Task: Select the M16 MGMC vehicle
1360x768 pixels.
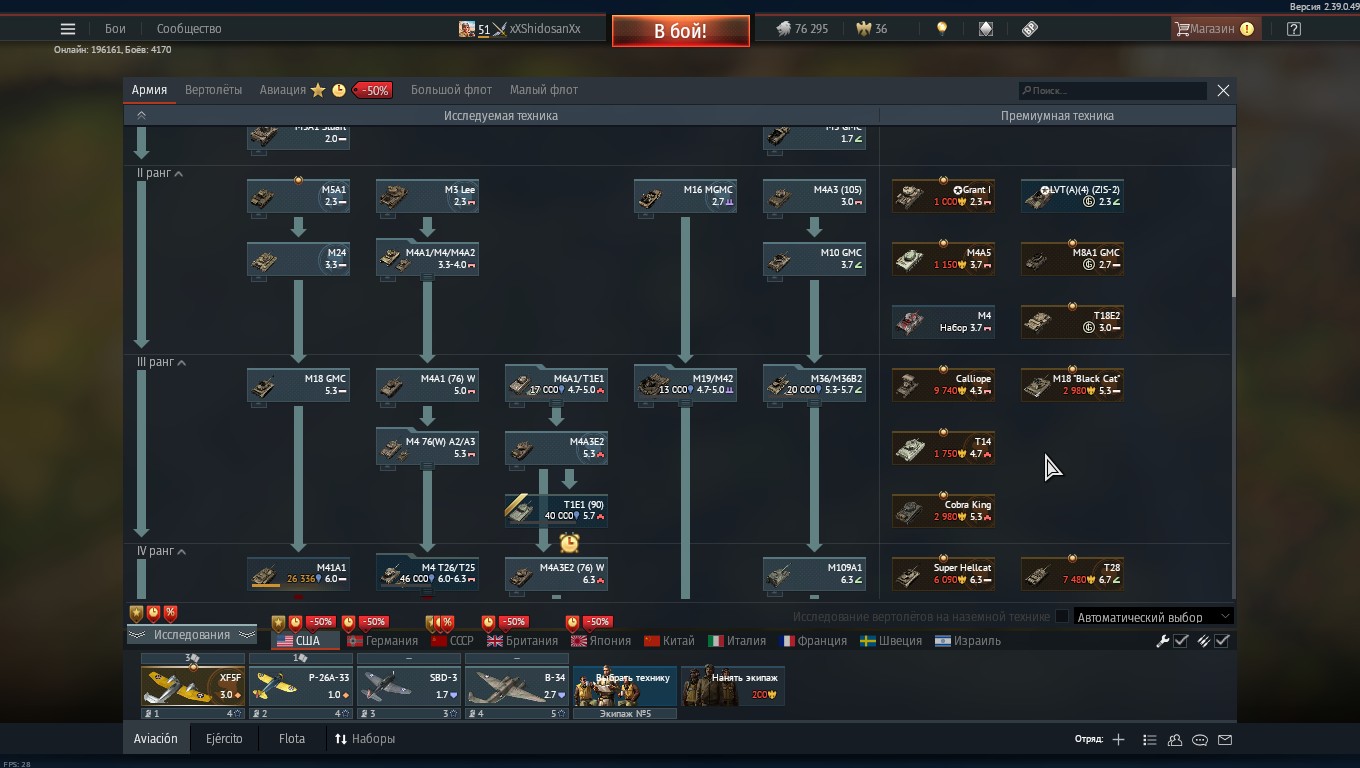Action: click(685, 196)
